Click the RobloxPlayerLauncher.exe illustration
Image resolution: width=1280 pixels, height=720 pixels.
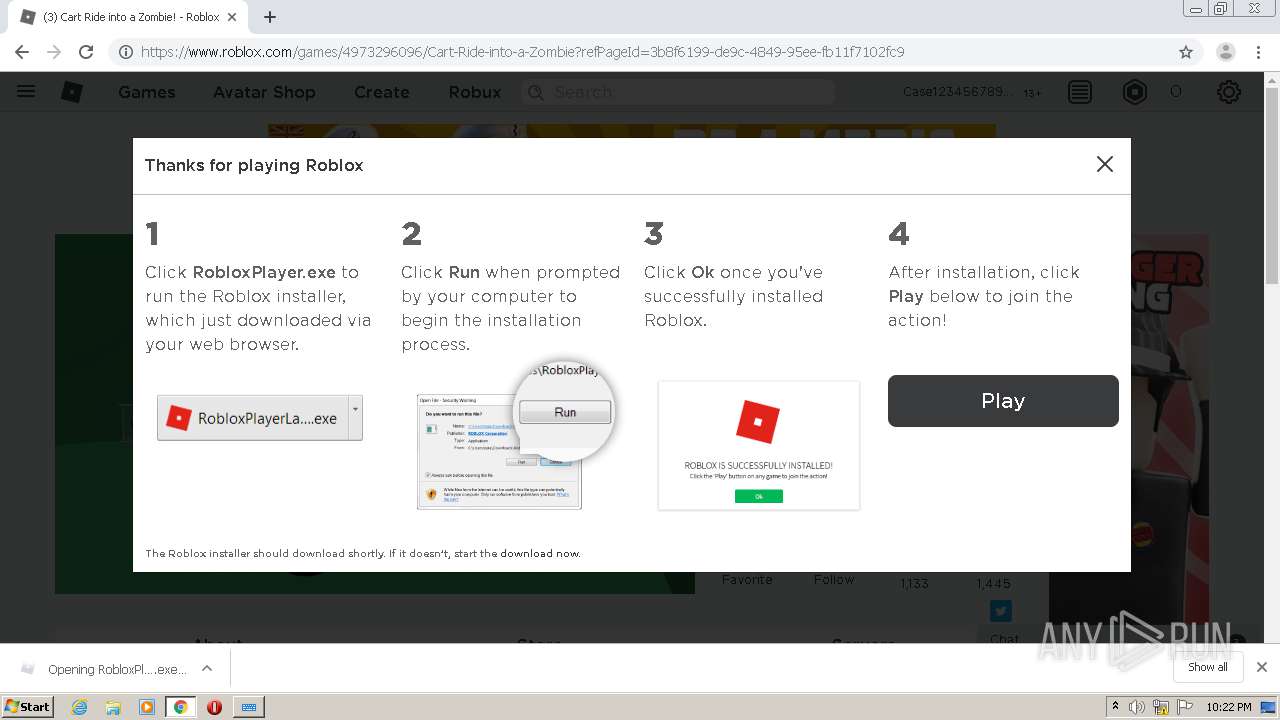pos(260,418)
